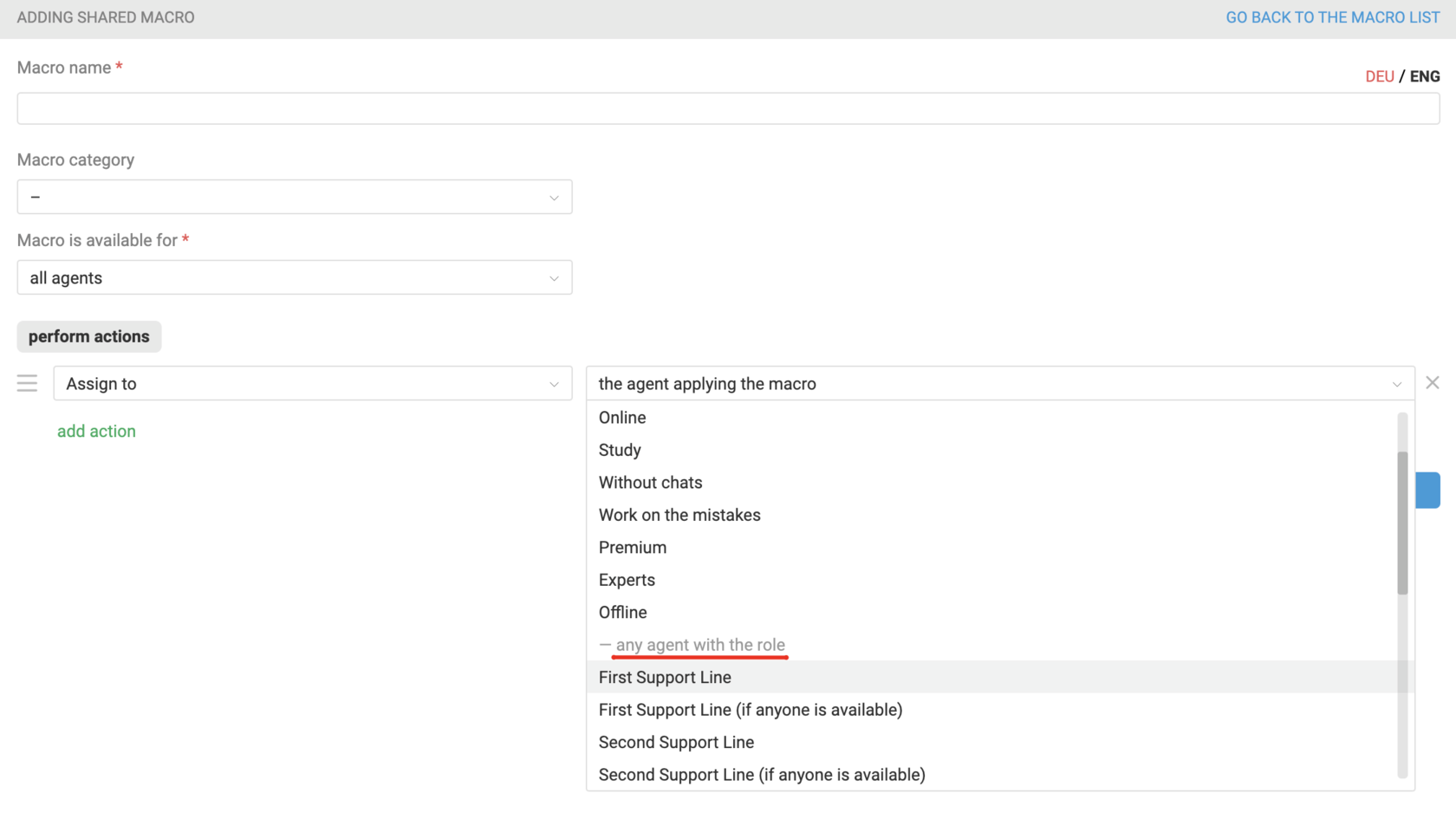
Task: Go back to the macro list
Action: tap(1332, 17)
